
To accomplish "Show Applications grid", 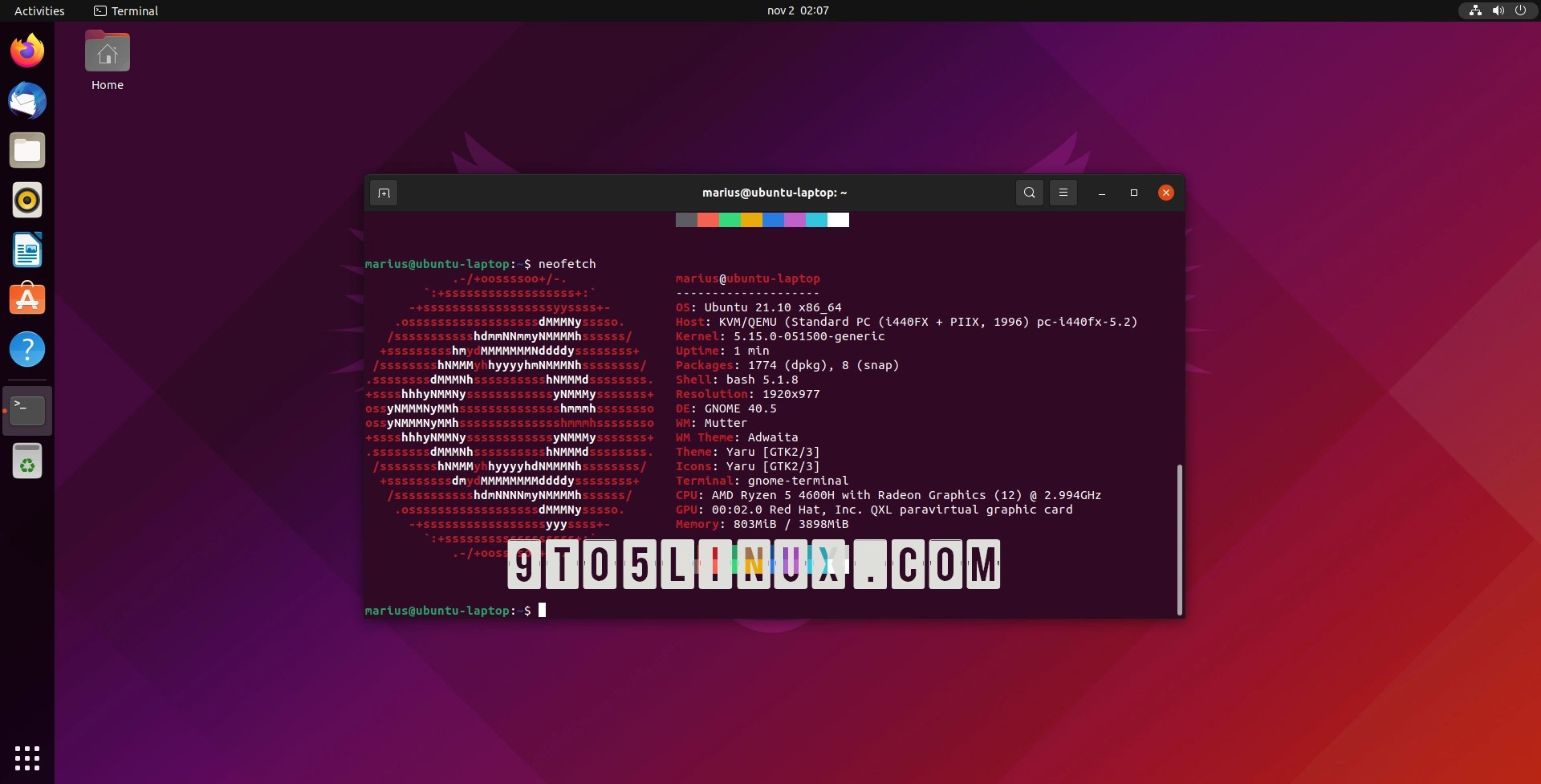I will [27, 758].
